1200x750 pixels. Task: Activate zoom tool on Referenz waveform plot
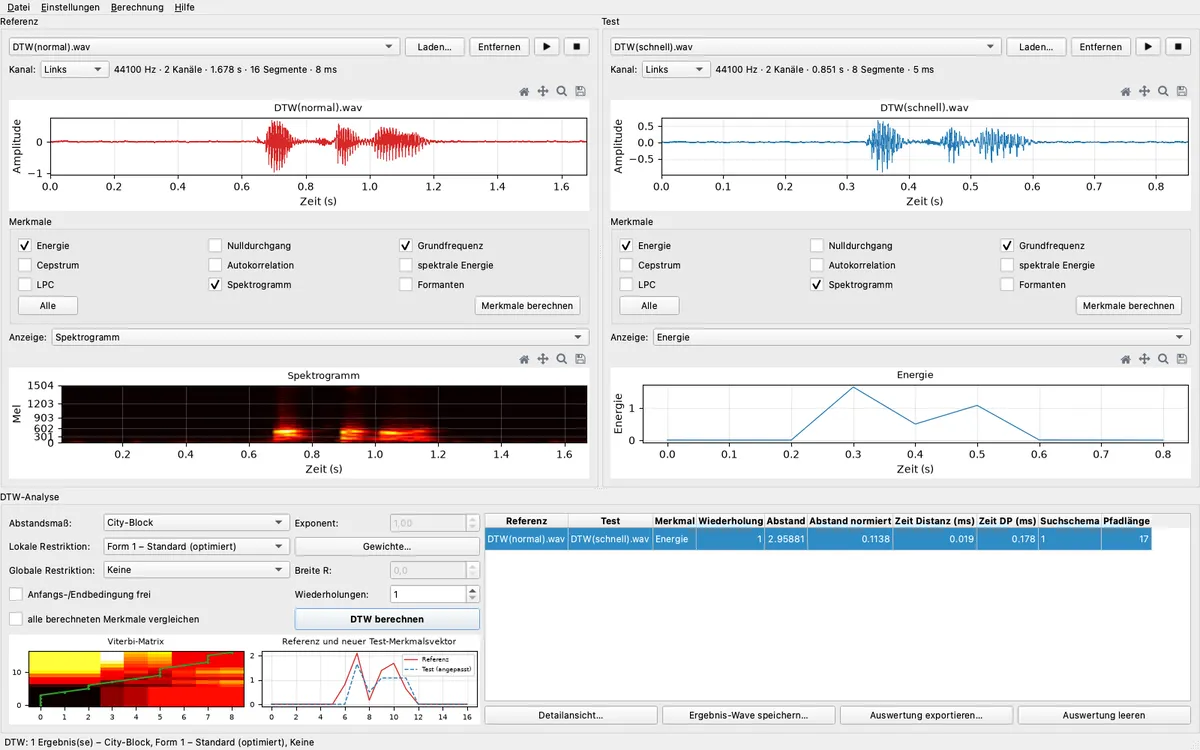pos(562,91)
